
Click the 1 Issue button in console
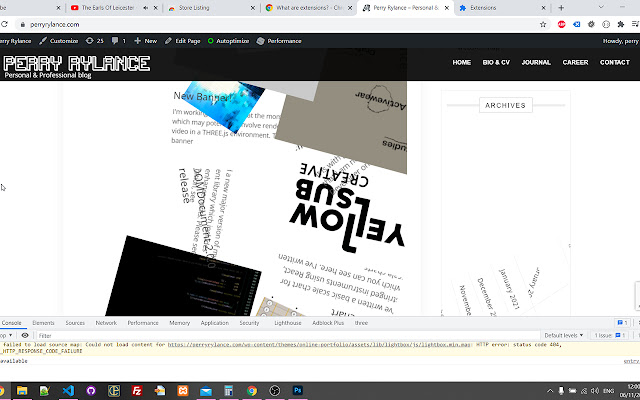tap(610, 336)
